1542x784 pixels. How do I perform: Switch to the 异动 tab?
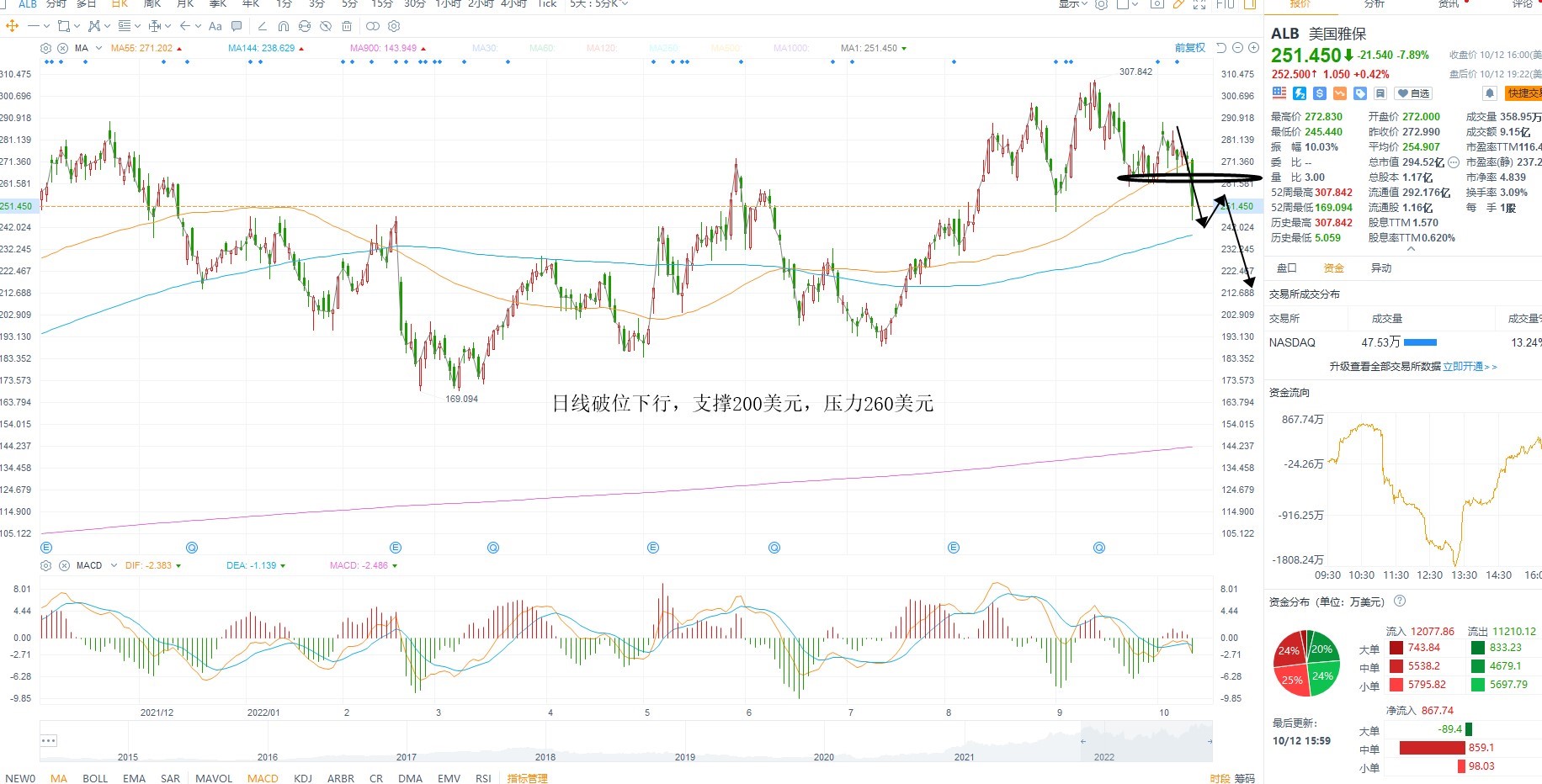(x=1381, y=268)
